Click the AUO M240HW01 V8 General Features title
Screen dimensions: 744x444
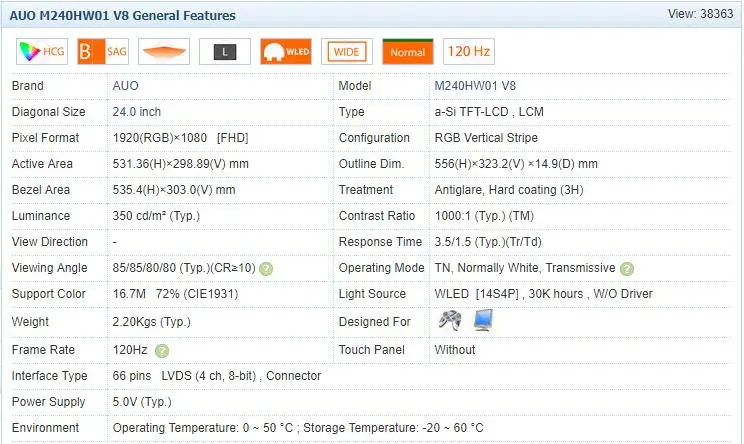(122, 15)
